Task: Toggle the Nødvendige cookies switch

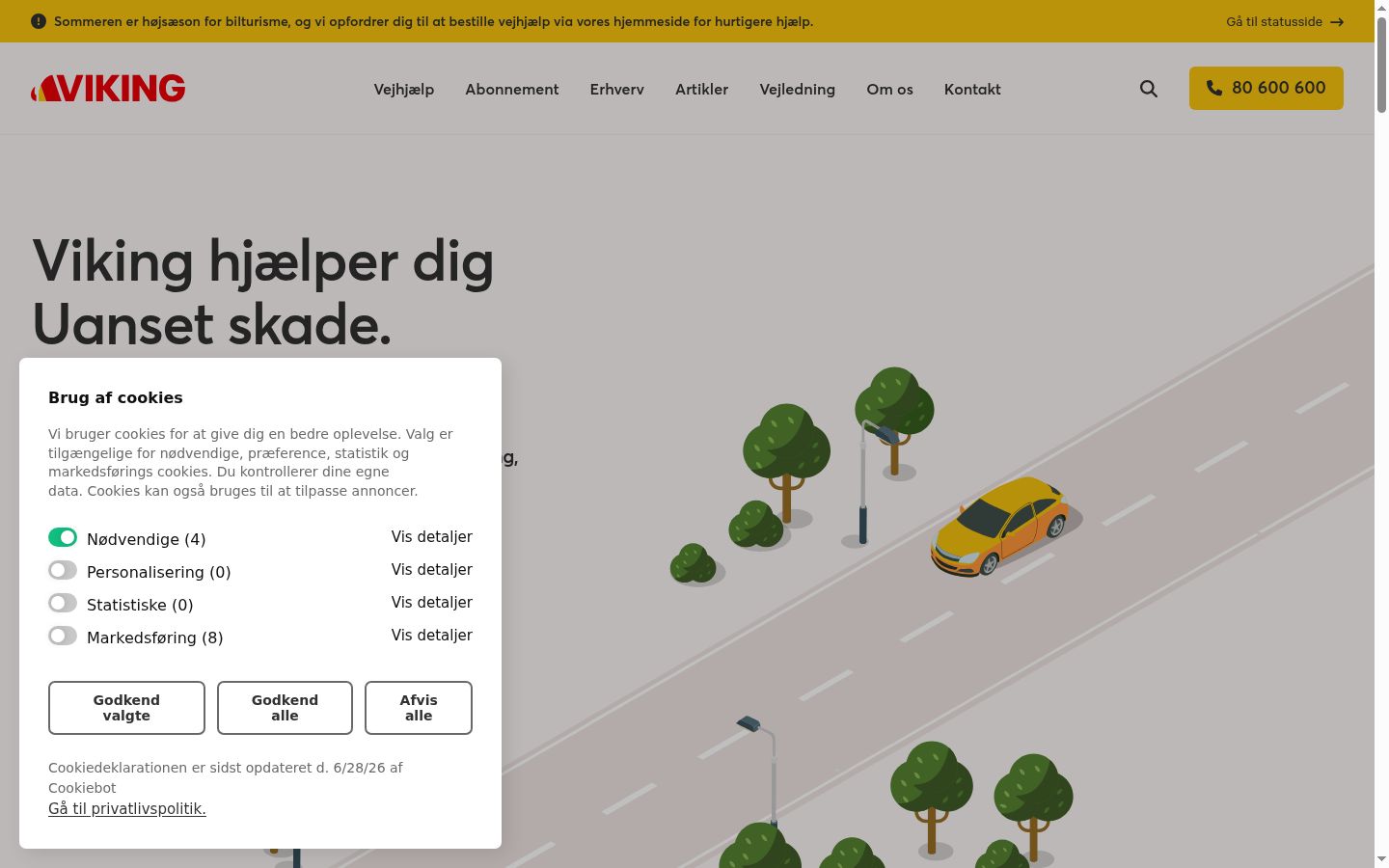Action: tap(63, 537)
